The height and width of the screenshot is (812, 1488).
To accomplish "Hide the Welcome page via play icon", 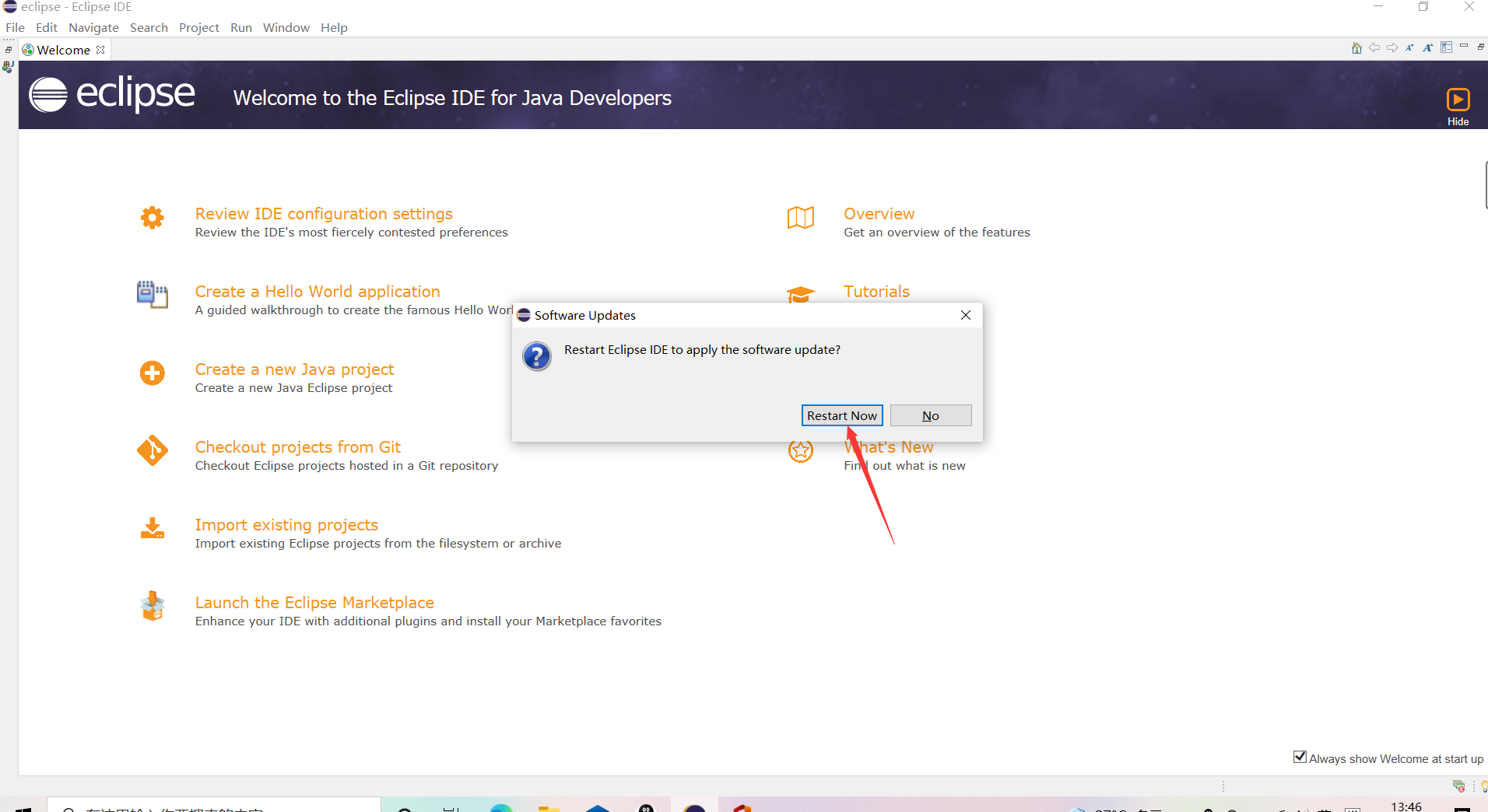I will point(1458,100).
